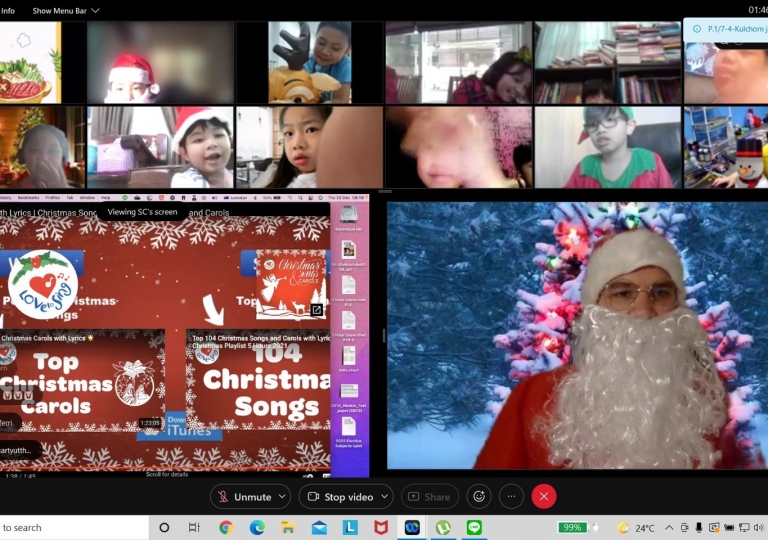Click the main Santa costume video
The image size is (768, 540).
point(577,336)
